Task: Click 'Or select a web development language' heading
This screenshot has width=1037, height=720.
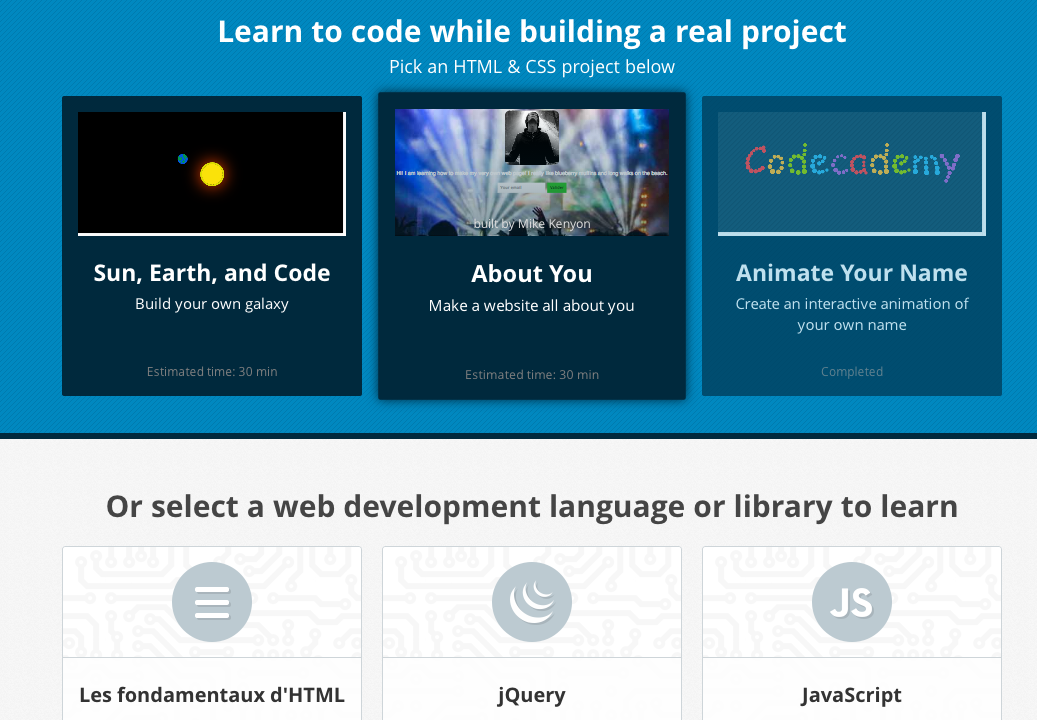Action: click(532, 506)
